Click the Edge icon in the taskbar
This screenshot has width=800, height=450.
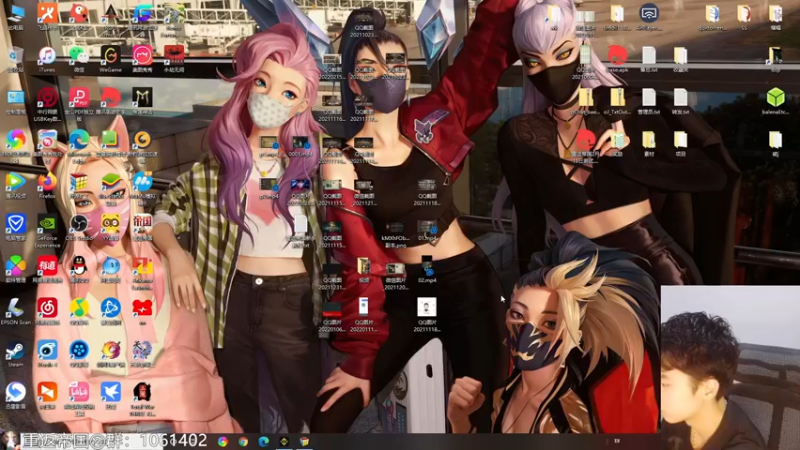click(263, 442)
